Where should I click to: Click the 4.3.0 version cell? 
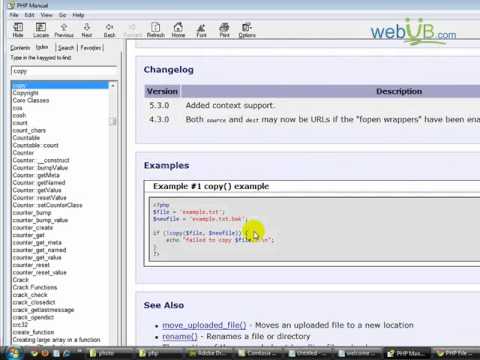point(159,119)
